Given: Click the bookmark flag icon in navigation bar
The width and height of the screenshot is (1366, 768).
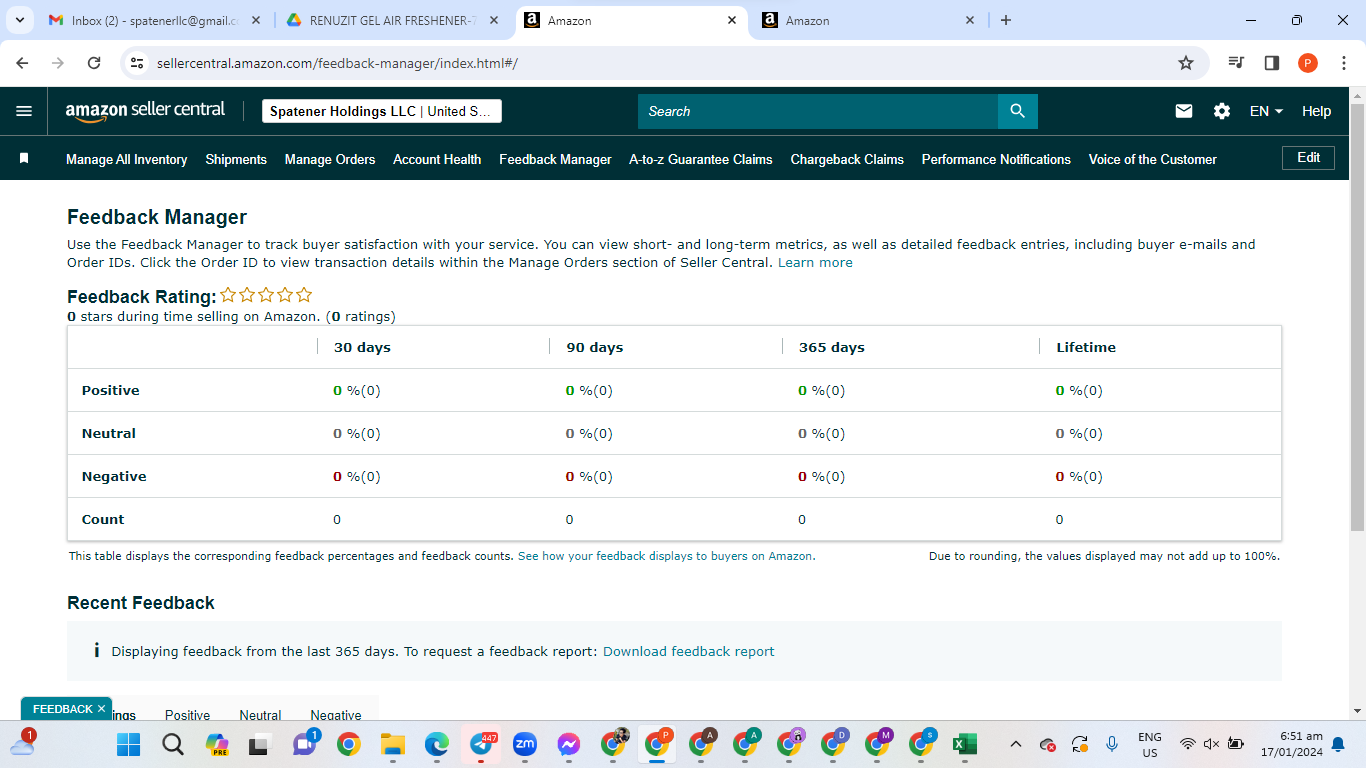Looking at the screenshot, I should click(x=24, y=159).
